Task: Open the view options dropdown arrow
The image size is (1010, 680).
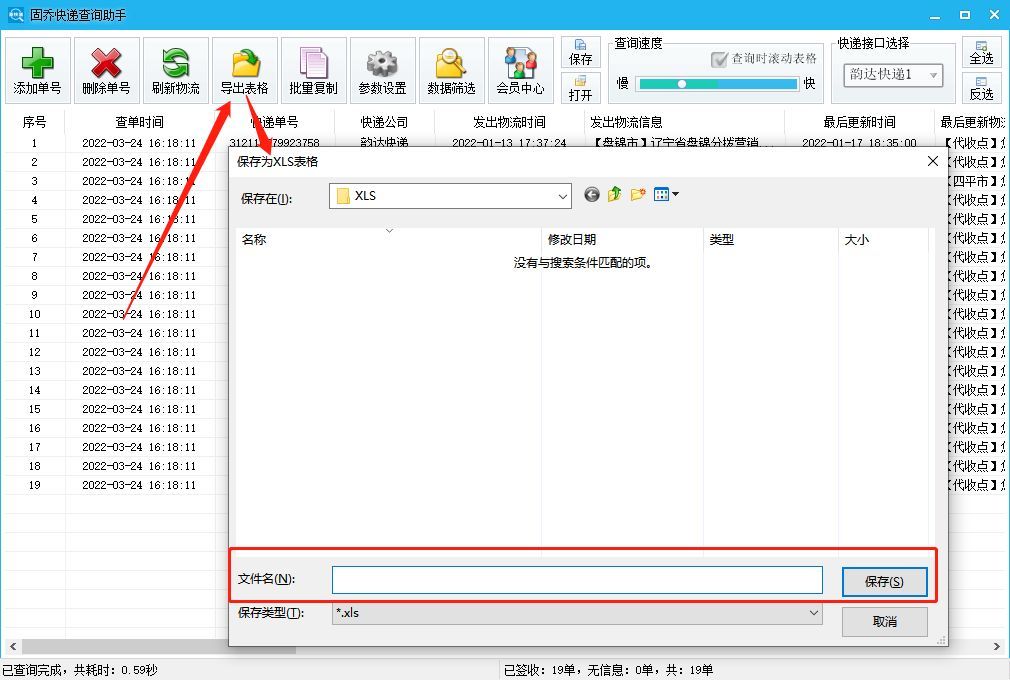Action: coord(675,194)
